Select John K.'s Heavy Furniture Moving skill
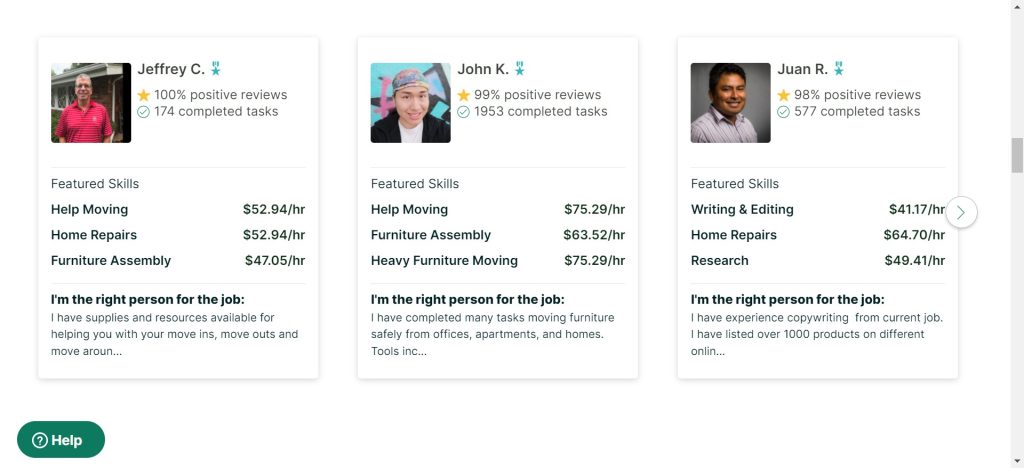The width and height of the screenshot is (1024, 468). pos(444,261)
